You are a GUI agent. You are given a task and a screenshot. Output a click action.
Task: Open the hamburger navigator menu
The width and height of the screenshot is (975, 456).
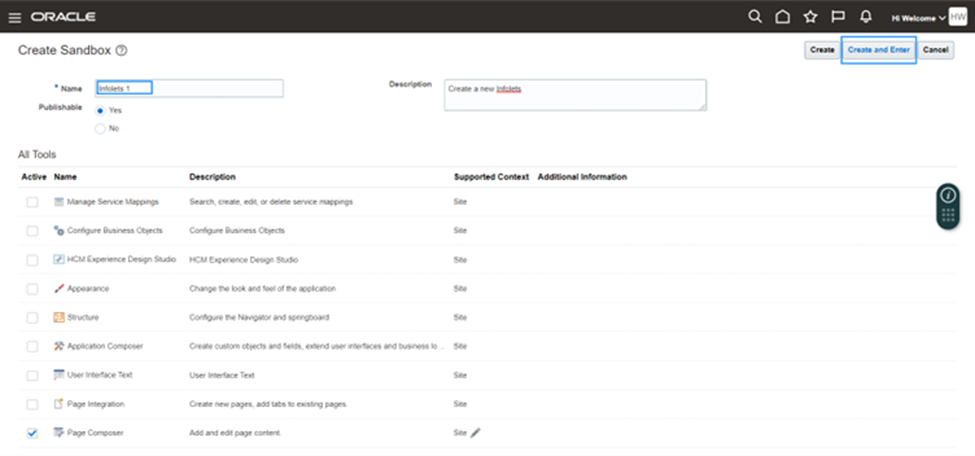14,17
